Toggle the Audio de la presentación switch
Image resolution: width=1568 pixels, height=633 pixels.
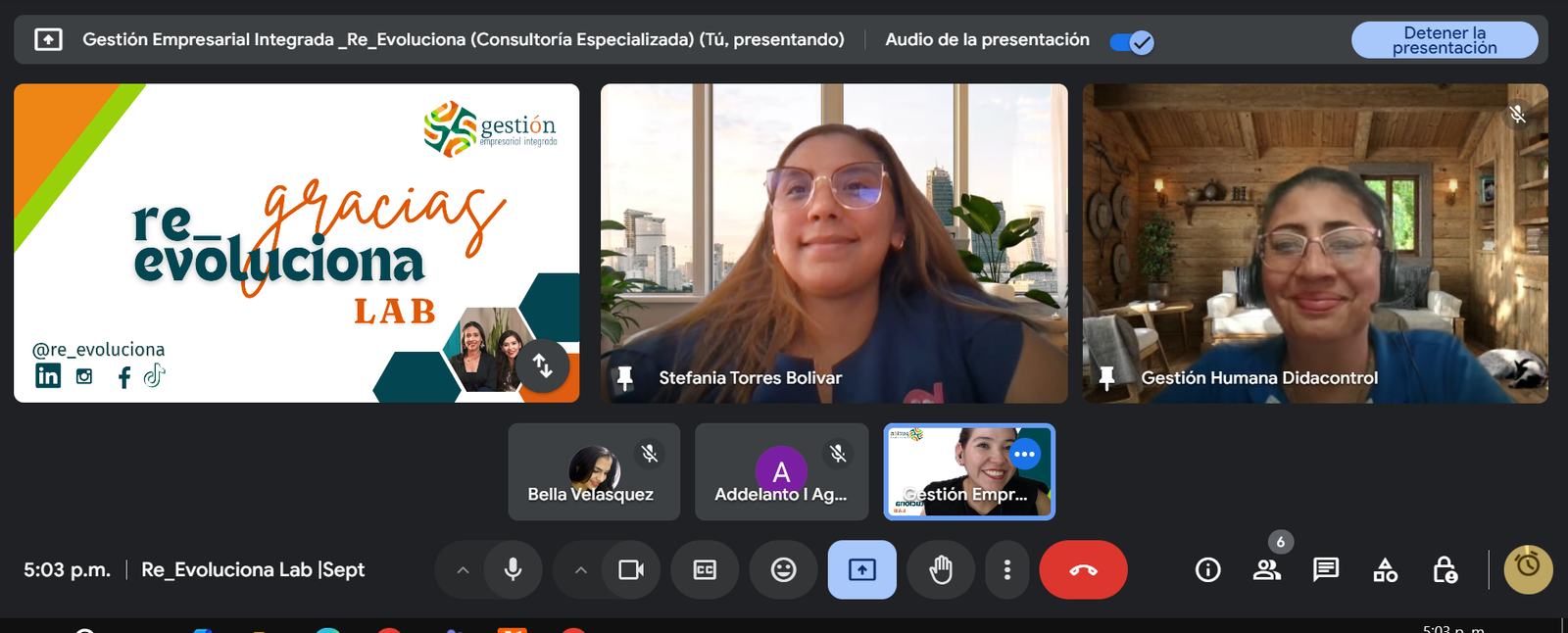click(x=1131, y=42)
